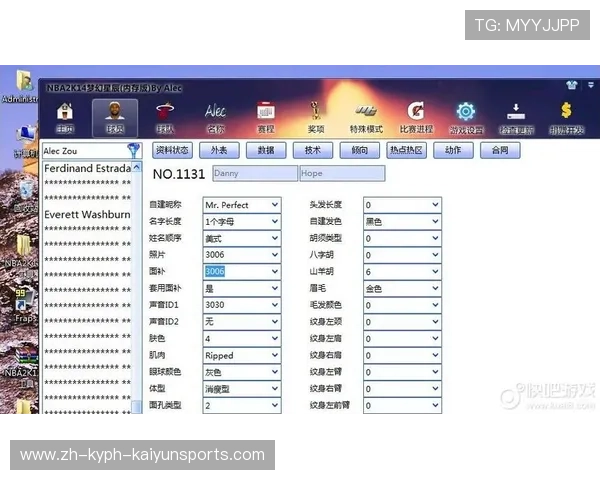
Task: Open the 奖项 awards trophy icon
Action: point(316,118)
